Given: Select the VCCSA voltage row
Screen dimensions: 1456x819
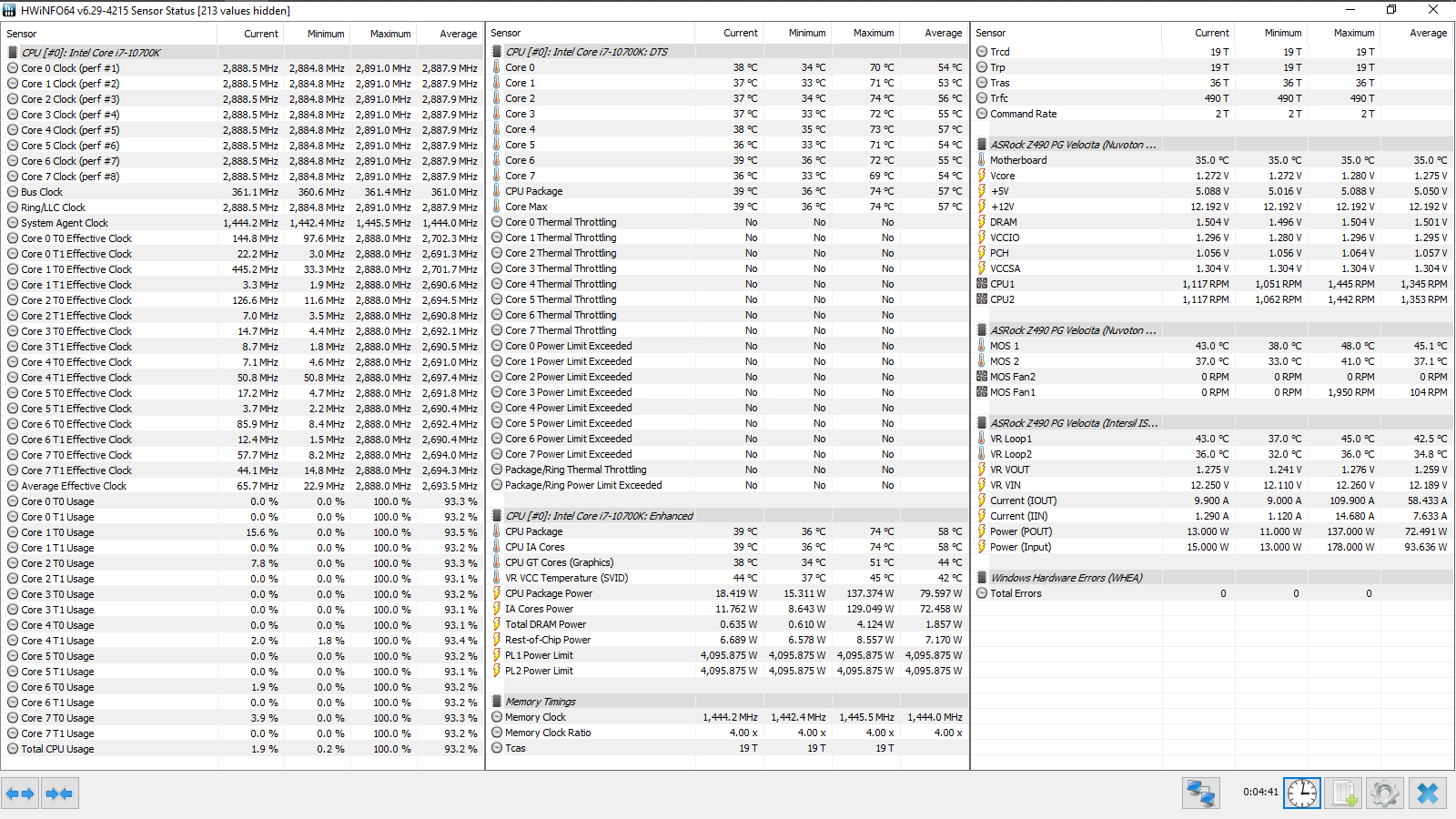Looking at the screenshot, I should click(1213, 268).
